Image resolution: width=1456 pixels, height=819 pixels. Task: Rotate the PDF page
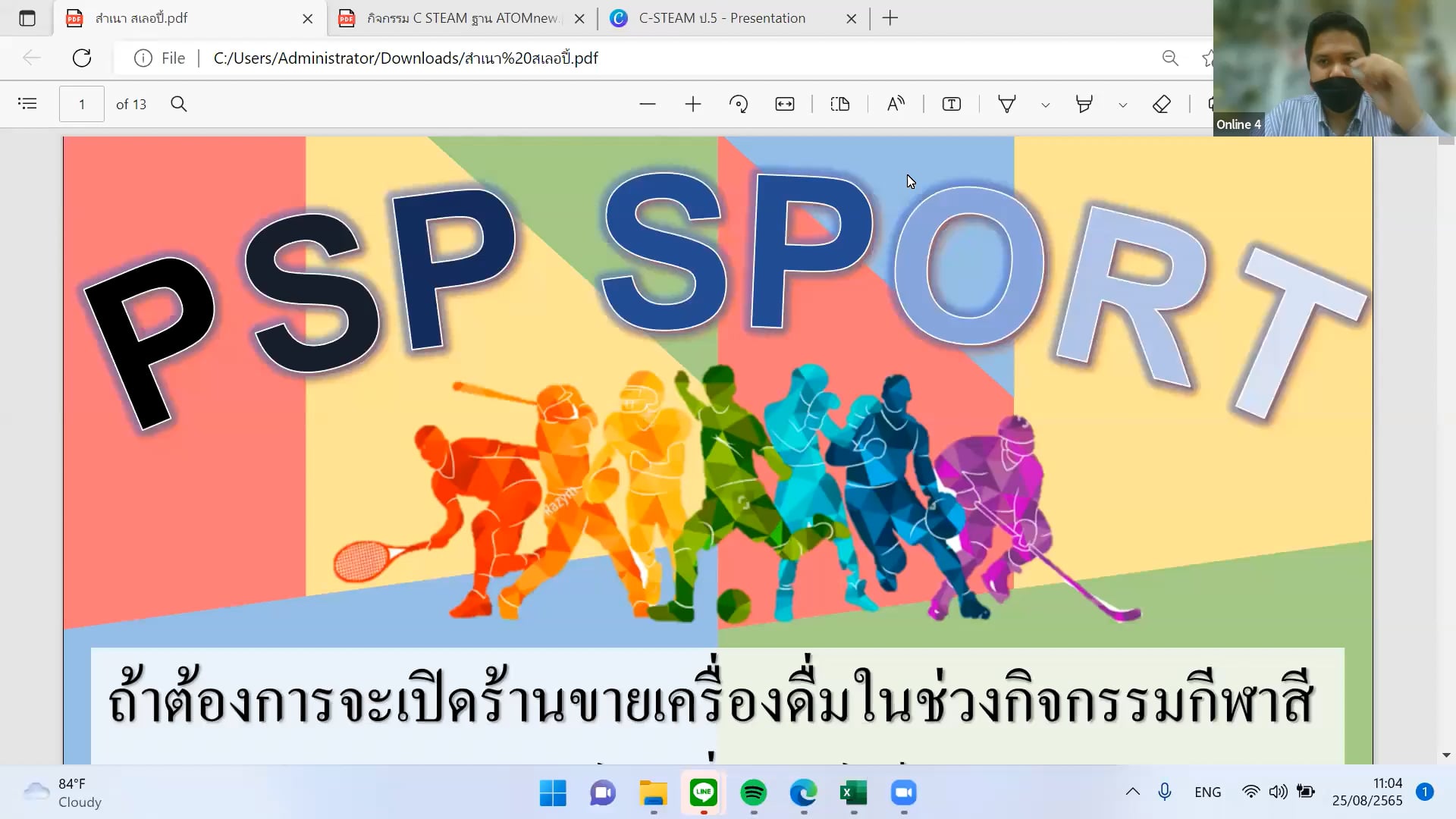tap(738, 104)
